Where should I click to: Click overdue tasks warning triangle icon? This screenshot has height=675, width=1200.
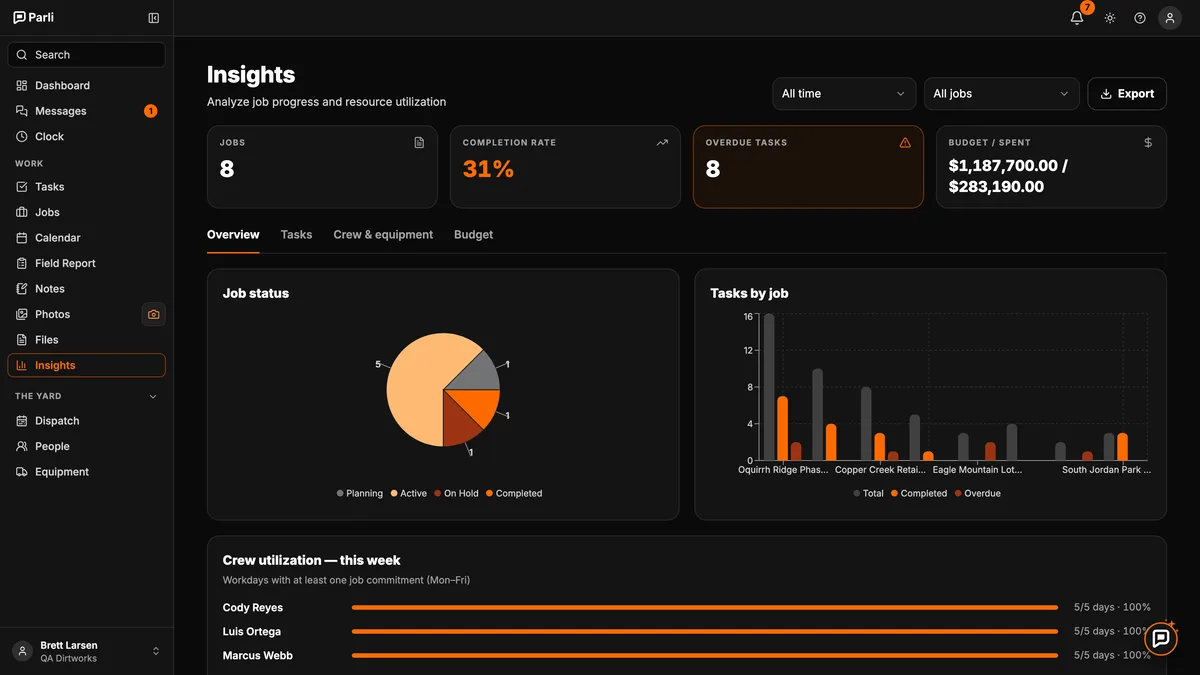(905, 143)
